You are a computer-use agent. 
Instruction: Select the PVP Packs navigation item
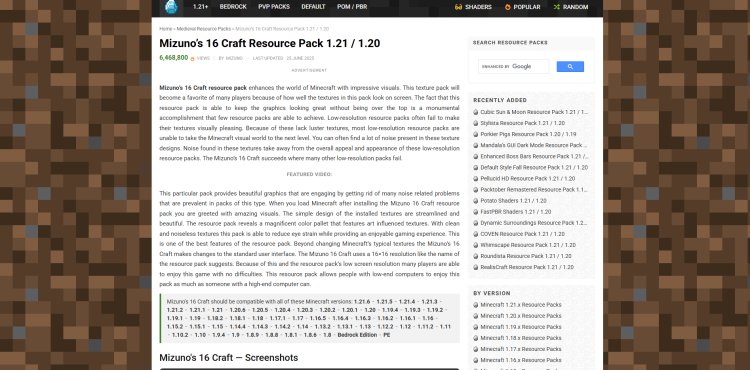[274, 7]
